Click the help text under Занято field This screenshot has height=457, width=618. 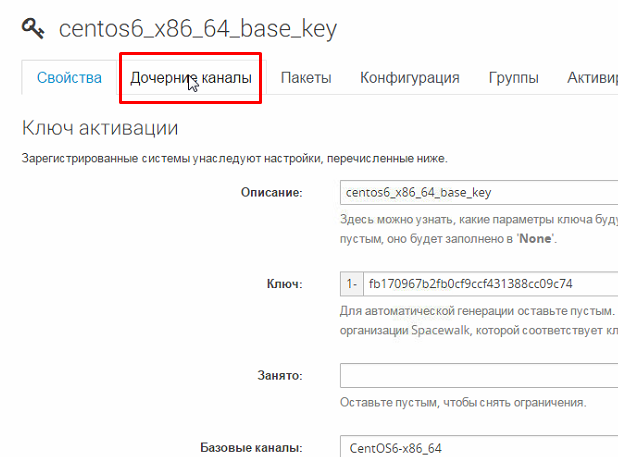(x=462, y=403)
